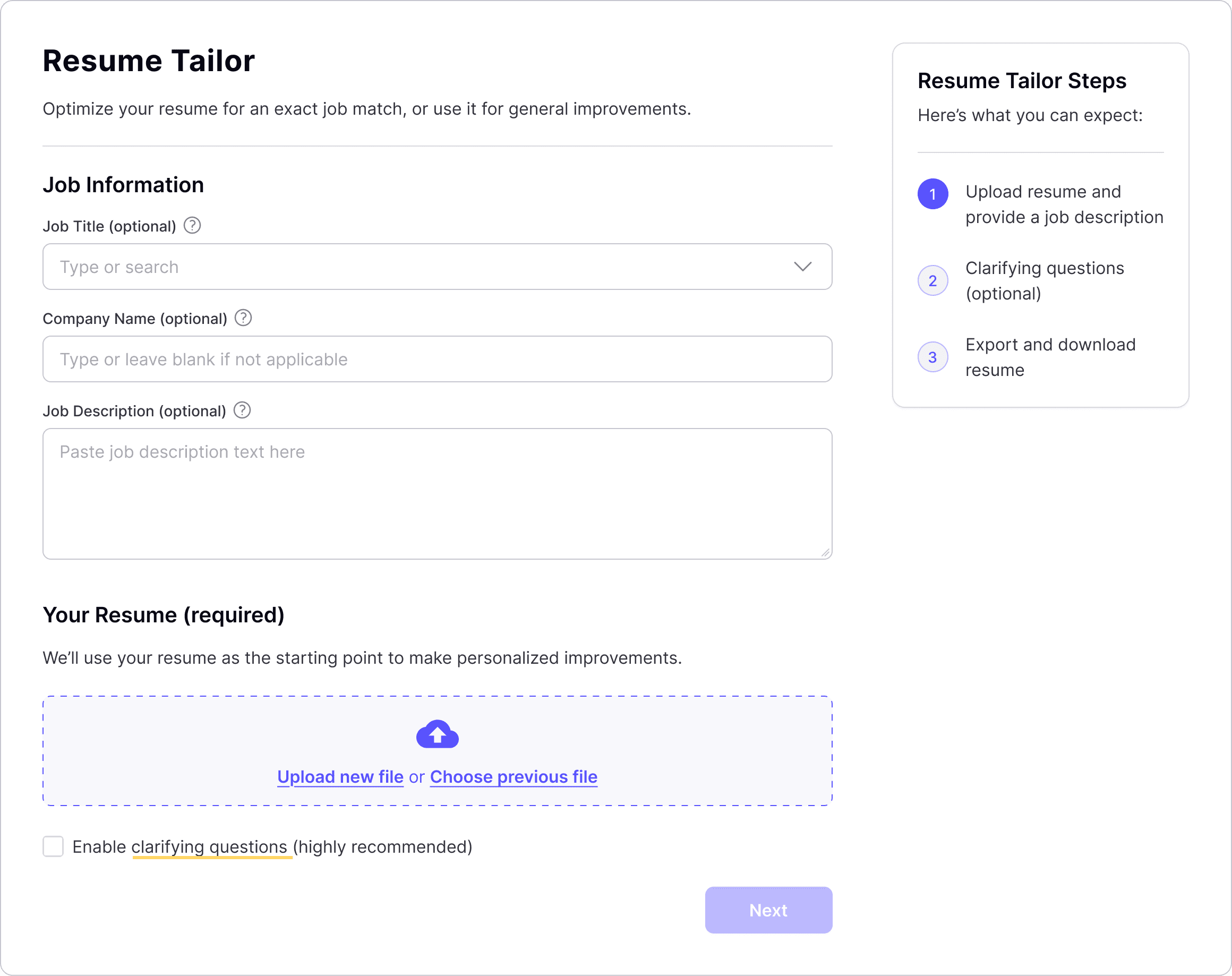This screenshot has height=976, width=1232.
Task: Click inside the job description text area
Action: point(437,491)
